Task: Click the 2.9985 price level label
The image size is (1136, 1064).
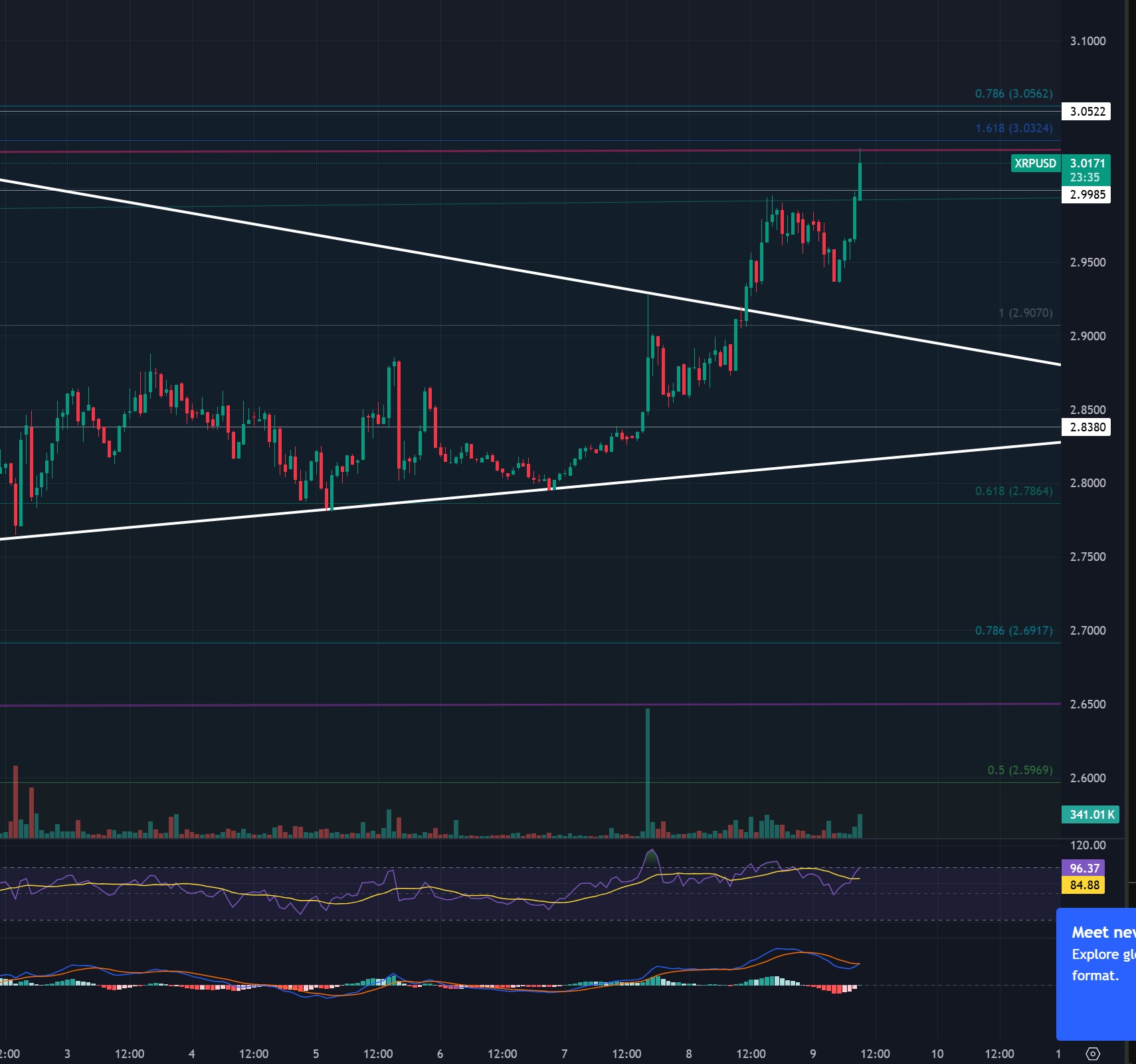Action: pyautogui.click(x=1087, y=195)
